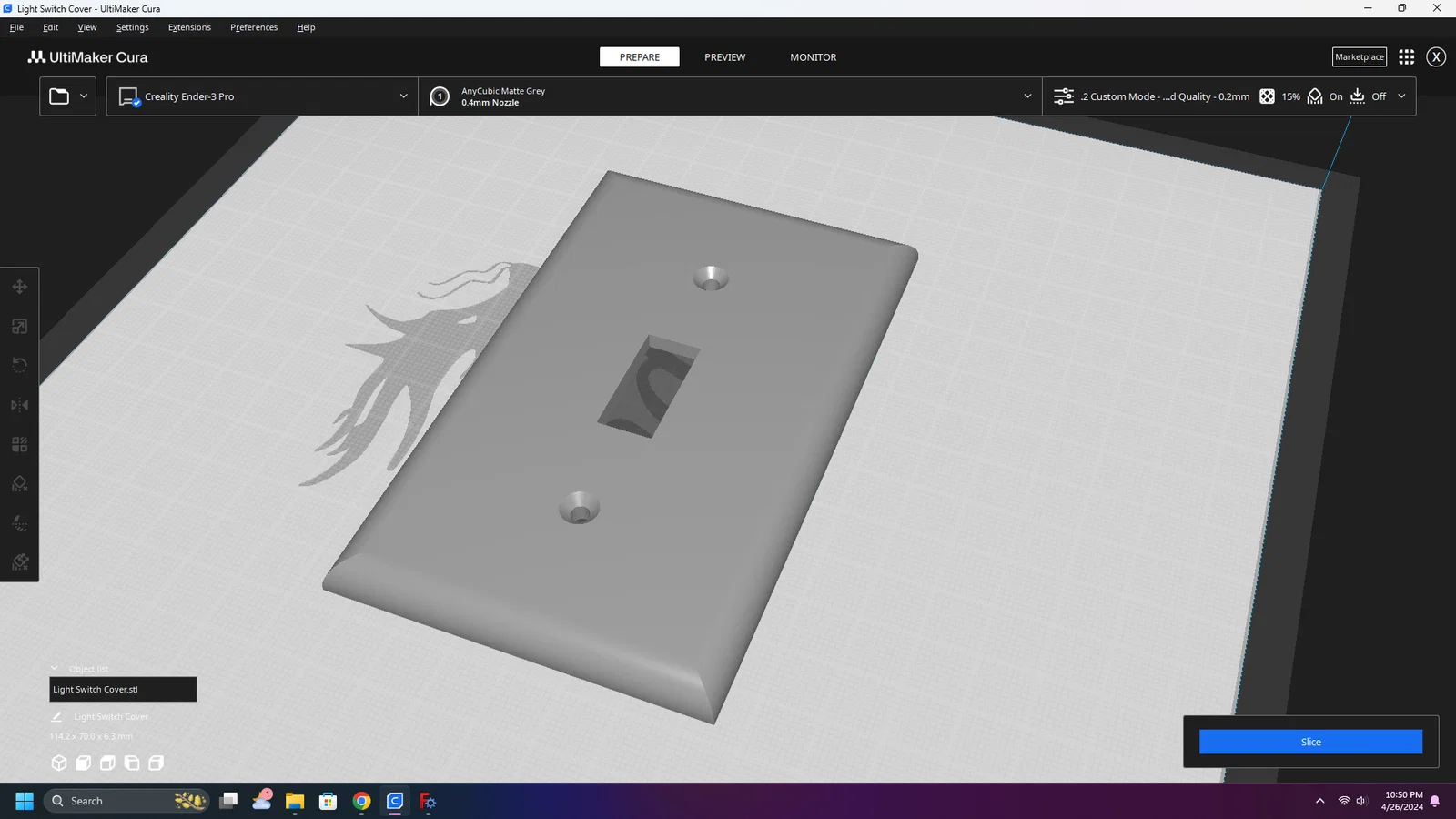Viewport: 1456px width, 819px height.
Task: Select the Rotate tool
Action: click(x=19, y=365)
